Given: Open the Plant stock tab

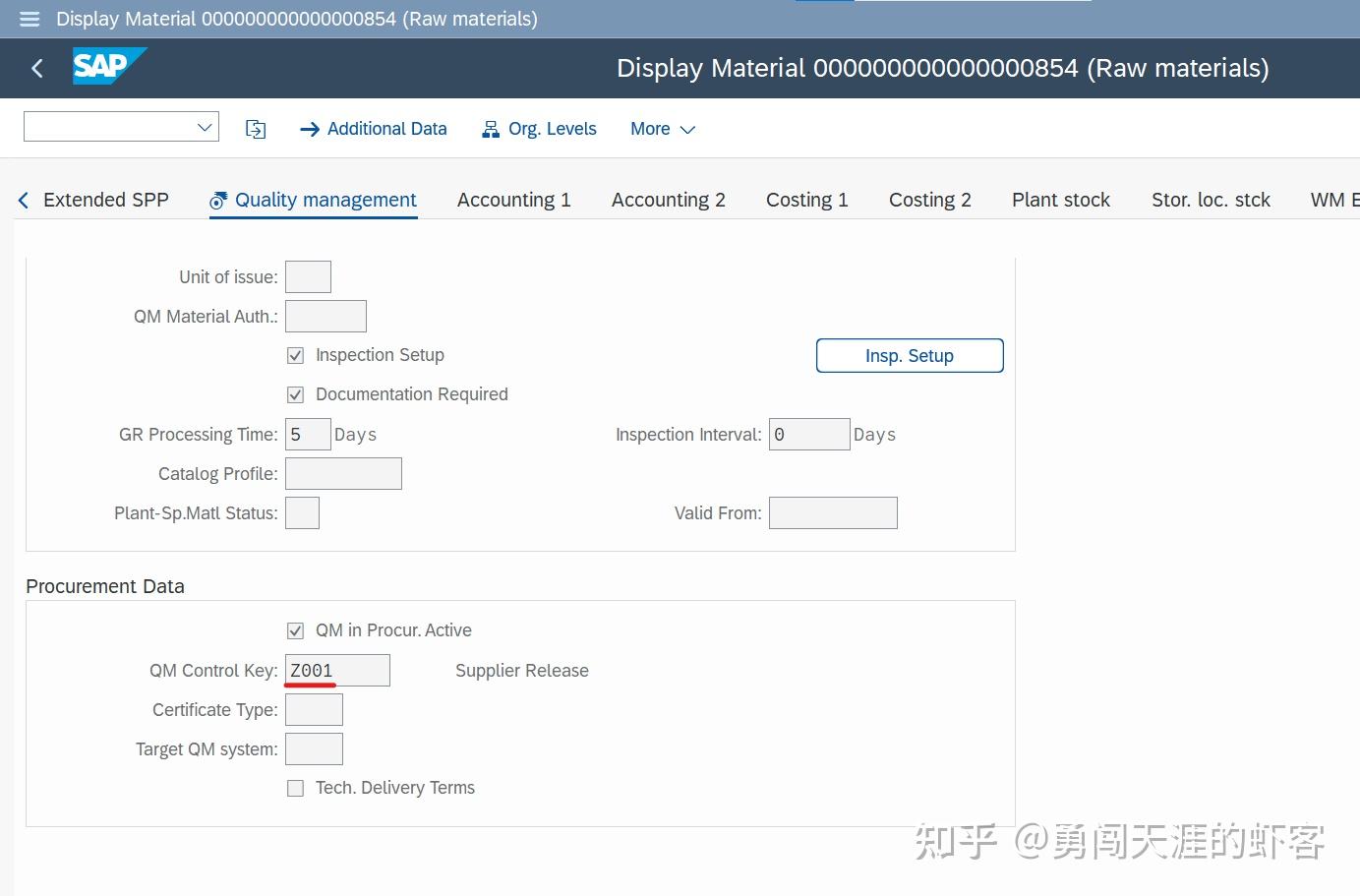Looking at the screenshot, I should (x=1061, y=199).
